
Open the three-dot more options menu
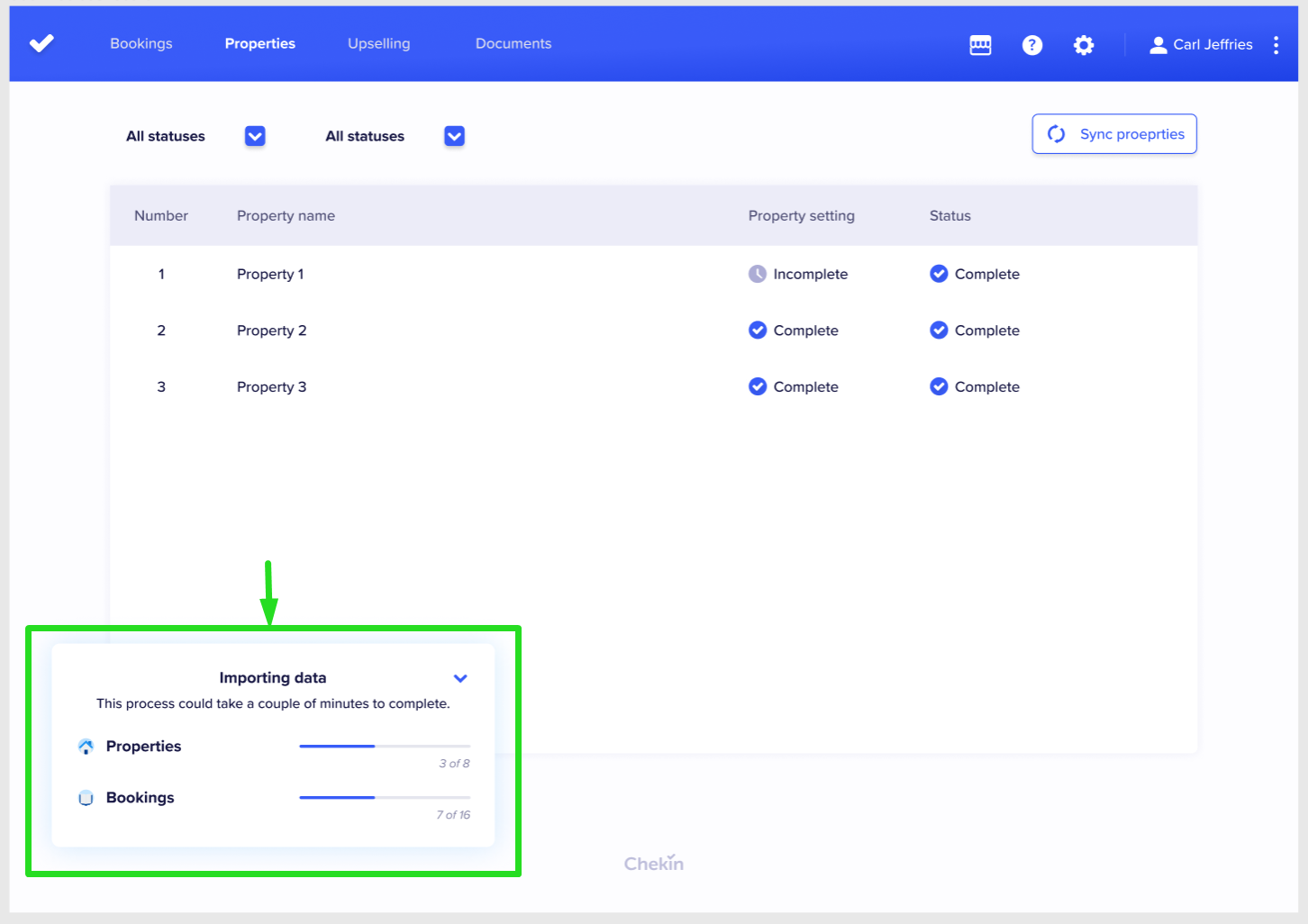1276,45
